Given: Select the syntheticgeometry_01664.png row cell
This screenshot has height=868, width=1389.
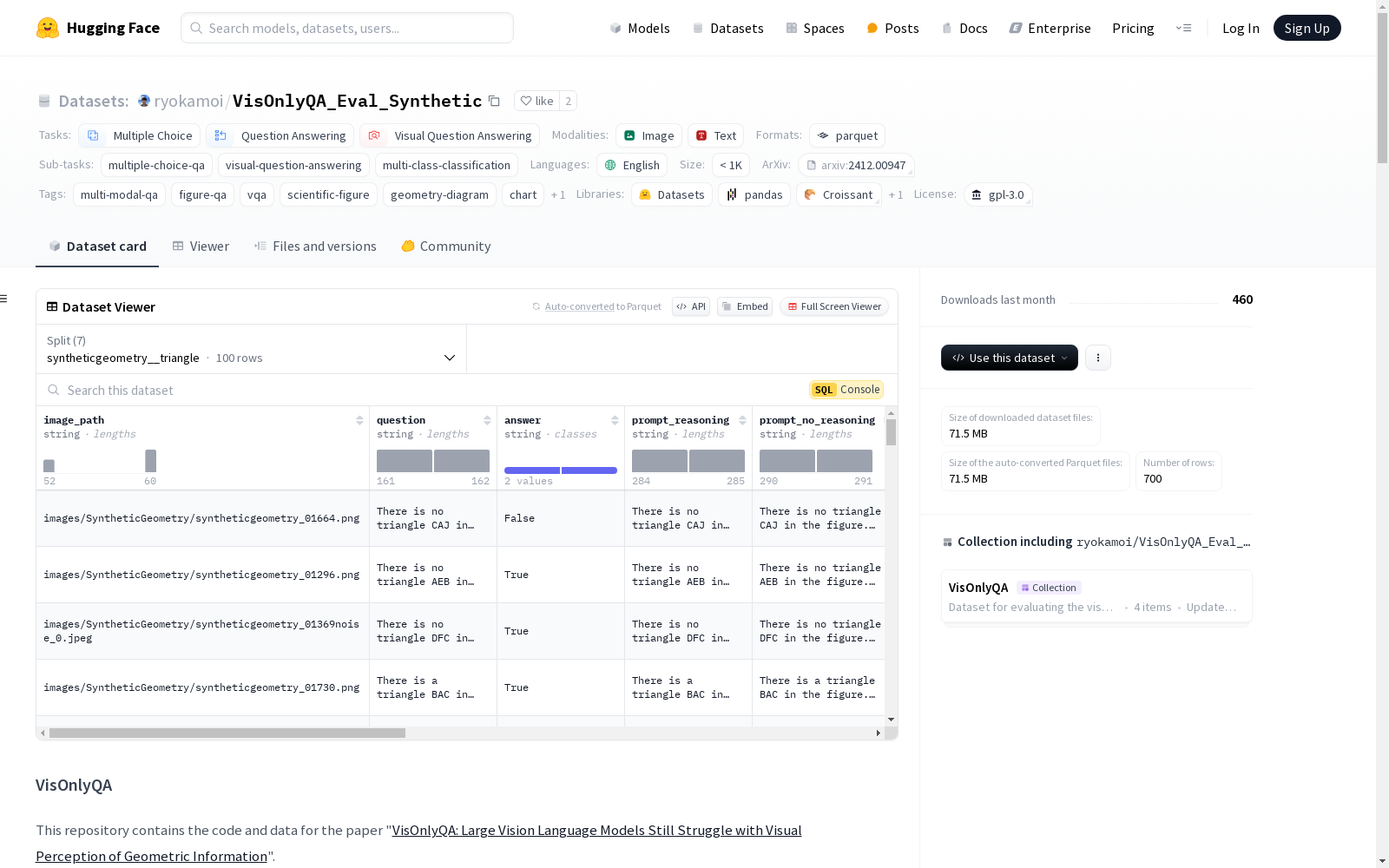Looking at the screenshot, I should tap(202, 518).
